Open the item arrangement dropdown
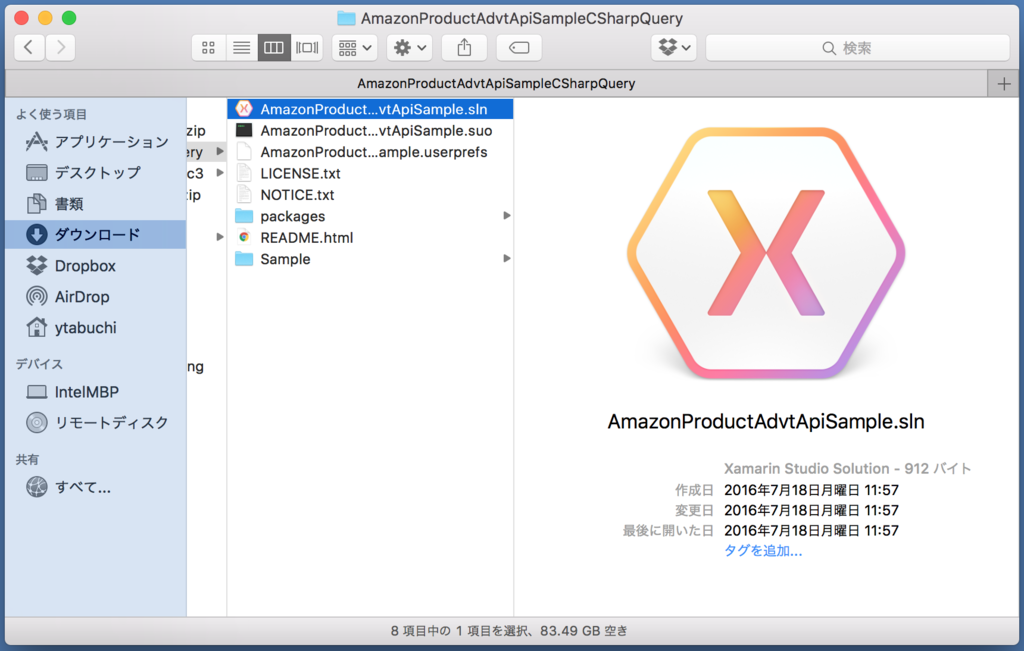 point(355,48)
